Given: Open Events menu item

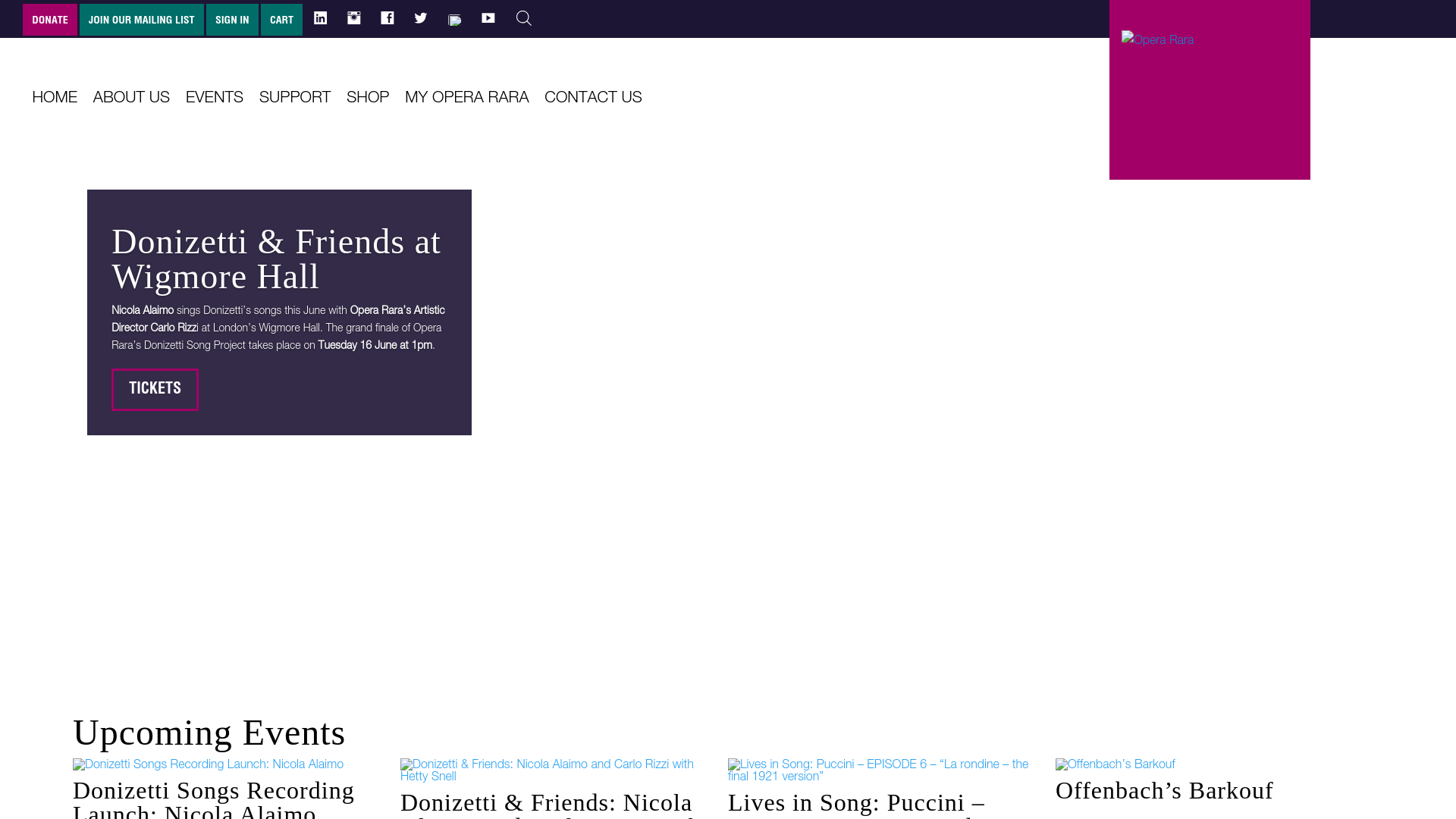Looking at the screenshot, I should click(x=215, y=97).
